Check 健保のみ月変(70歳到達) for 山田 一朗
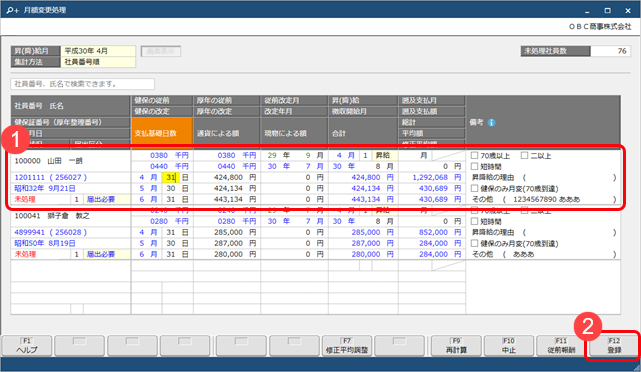This screenshot has width=641, height=372. pyautogui.click(x=474, y=188)
